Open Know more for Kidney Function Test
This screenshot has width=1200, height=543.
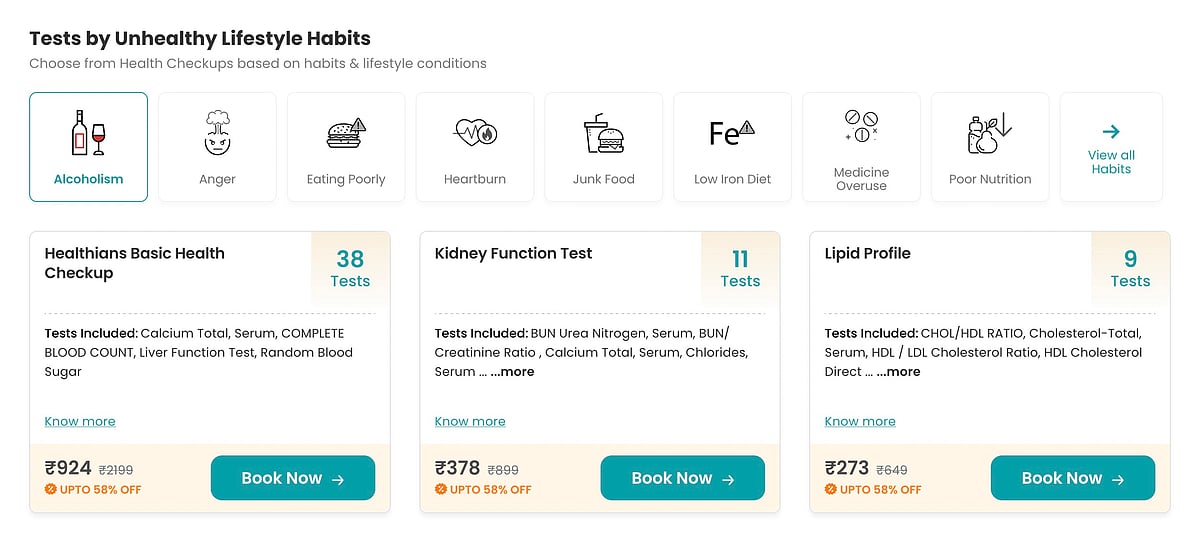pos(470,422)
